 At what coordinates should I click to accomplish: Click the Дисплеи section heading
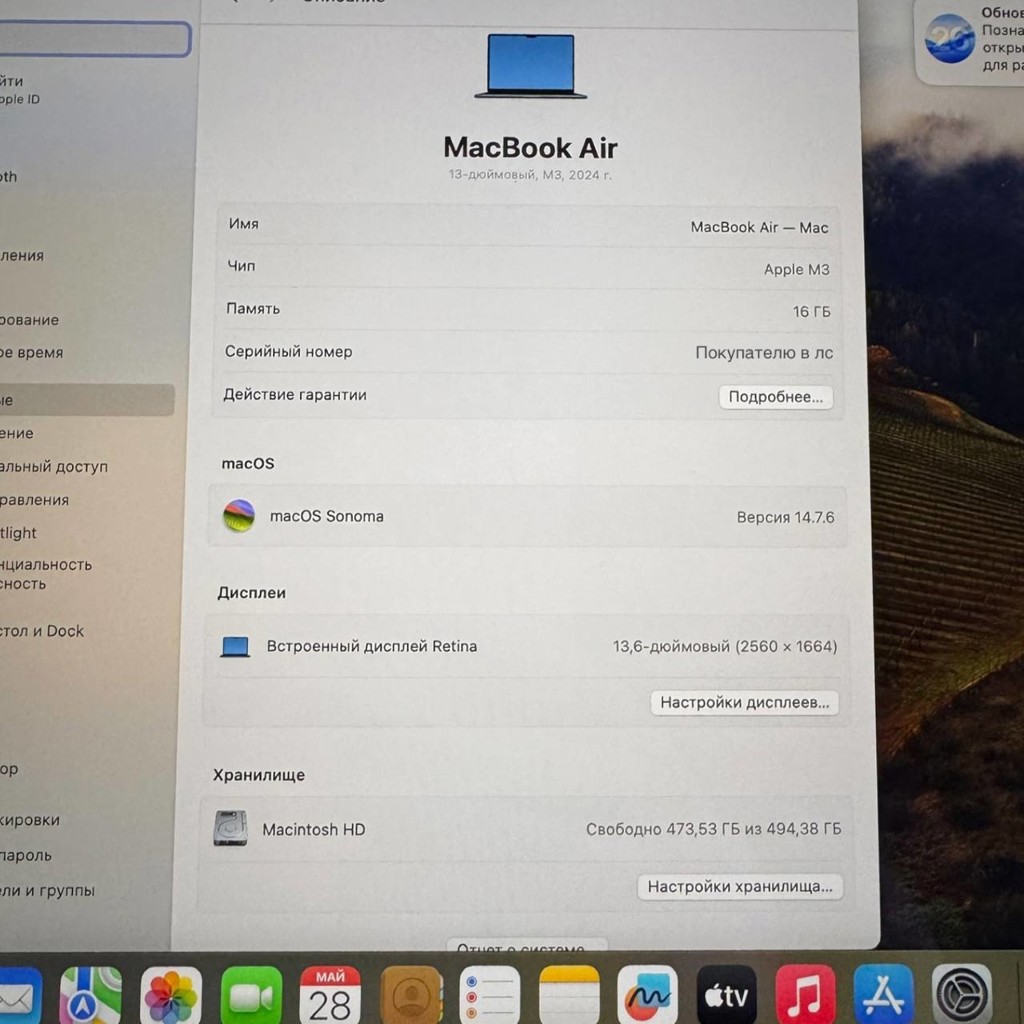[251, 592]
